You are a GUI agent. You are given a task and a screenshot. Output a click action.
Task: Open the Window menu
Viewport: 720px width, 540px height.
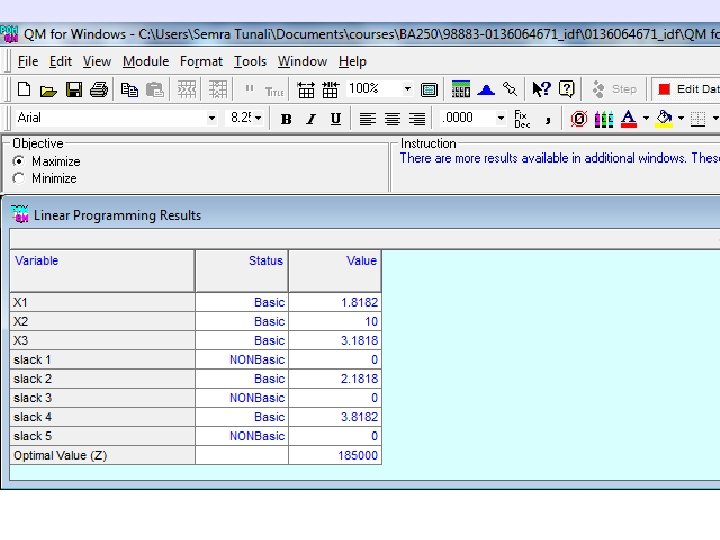[302, 61]
